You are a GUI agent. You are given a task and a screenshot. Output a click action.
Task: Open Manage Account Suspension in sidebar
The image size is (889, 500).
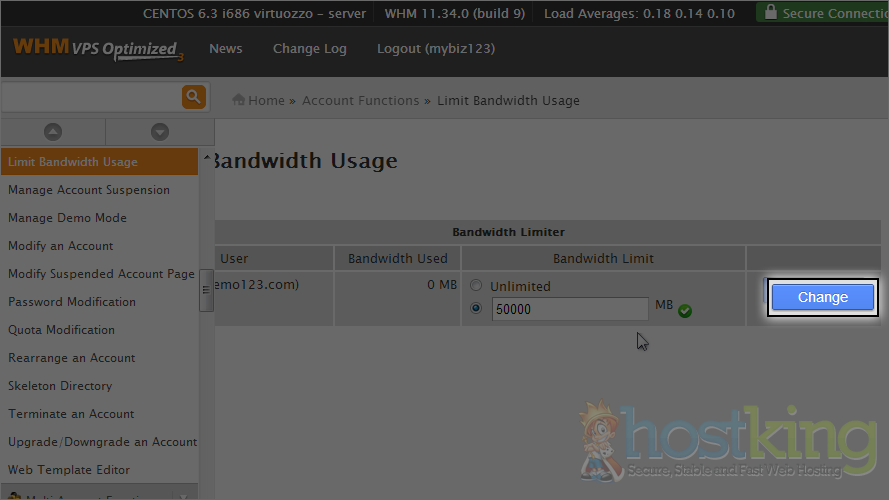[89, 190]
